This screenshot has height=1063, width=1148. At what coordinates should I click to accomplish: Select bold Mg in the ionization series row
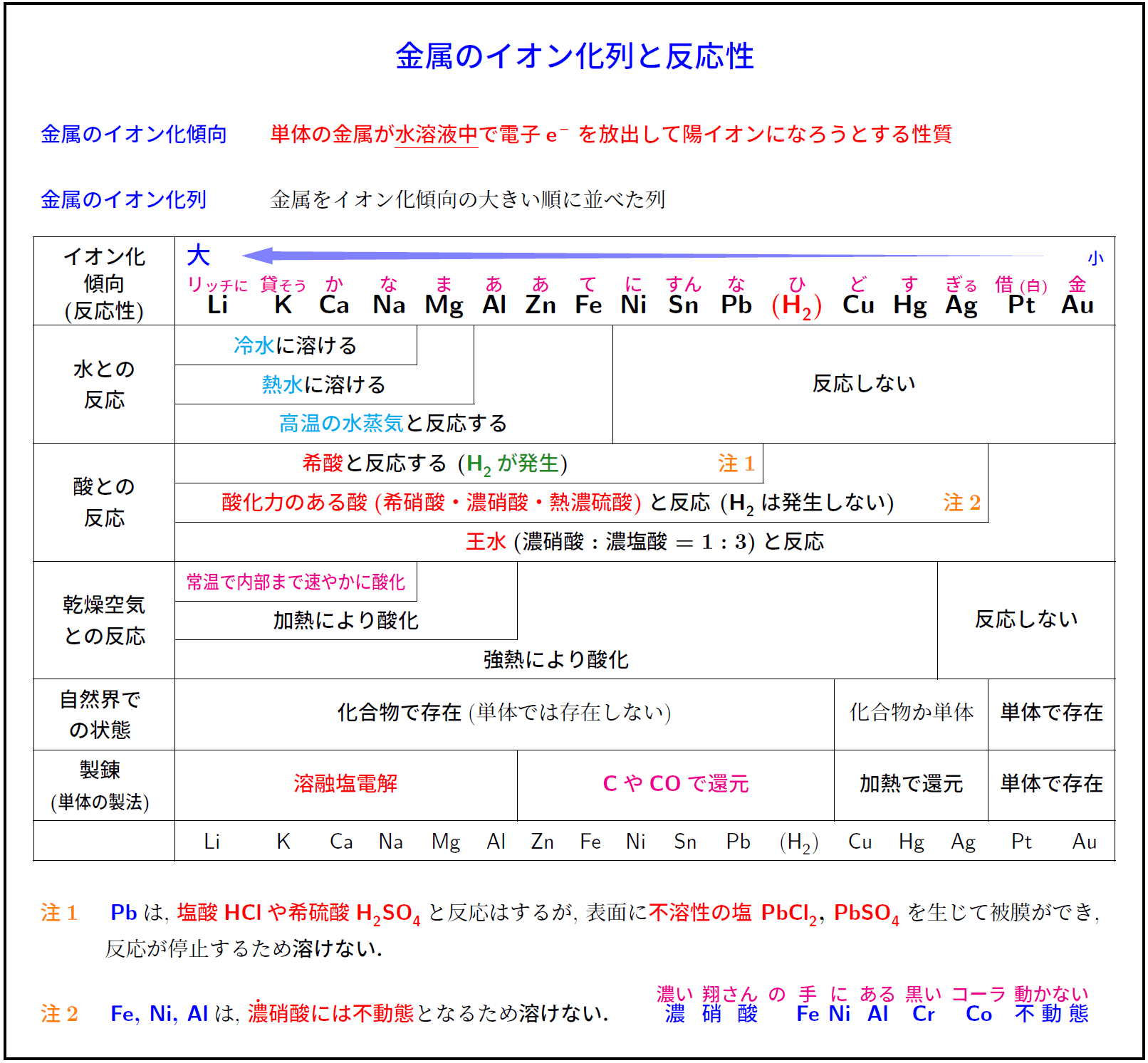pos(444,306)
